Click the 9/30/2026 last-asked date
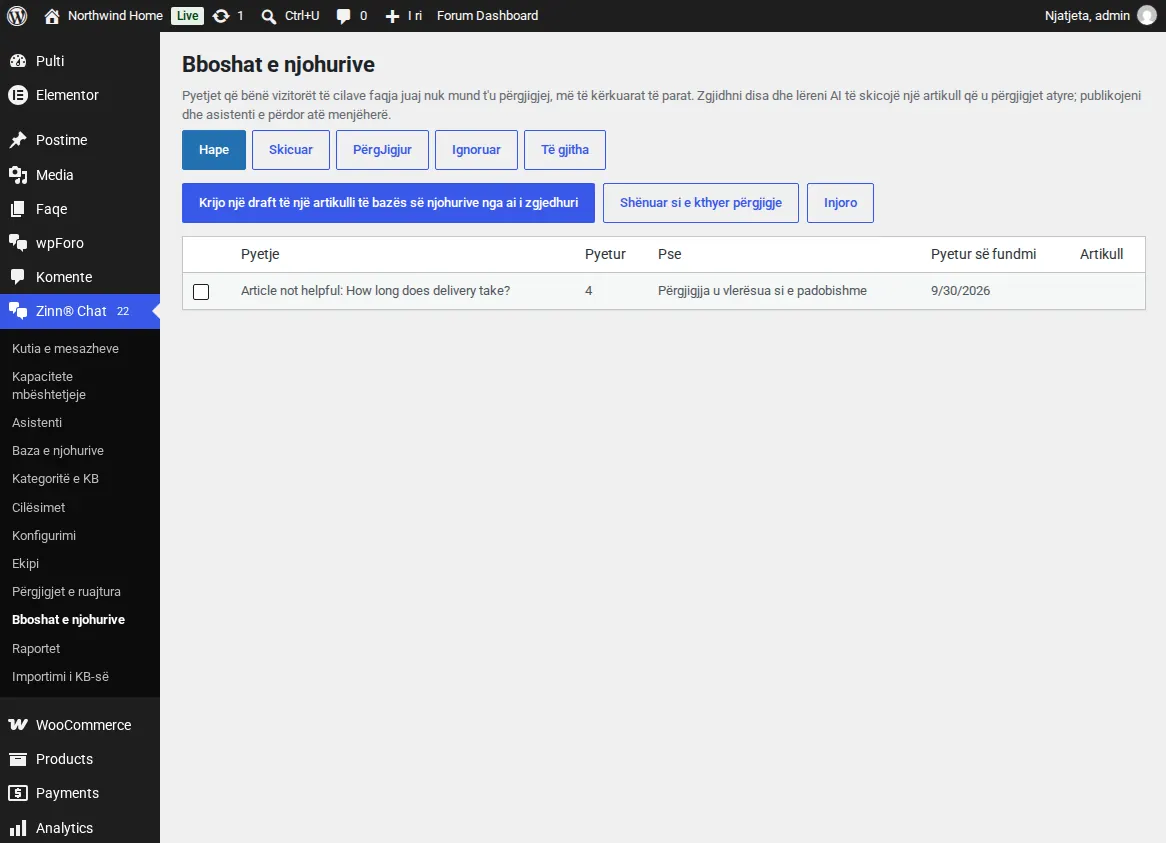 961,291
